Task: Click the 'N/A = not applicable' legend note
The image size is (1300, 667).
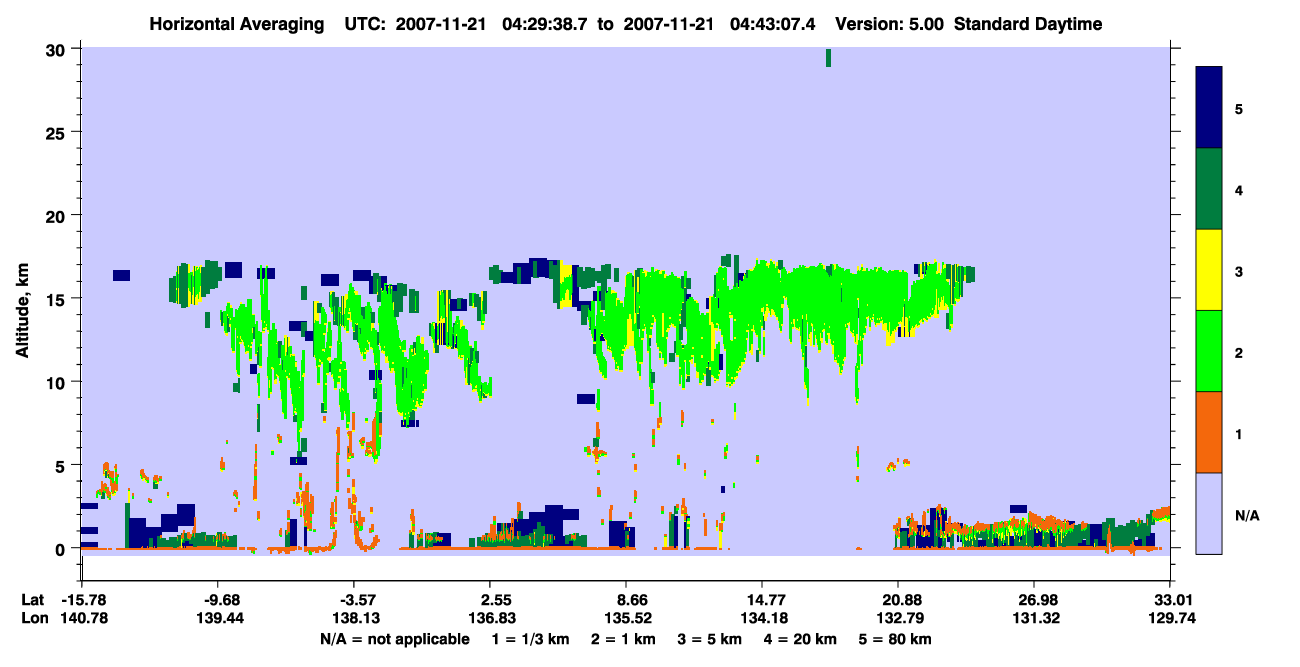Action: (395, 639)
